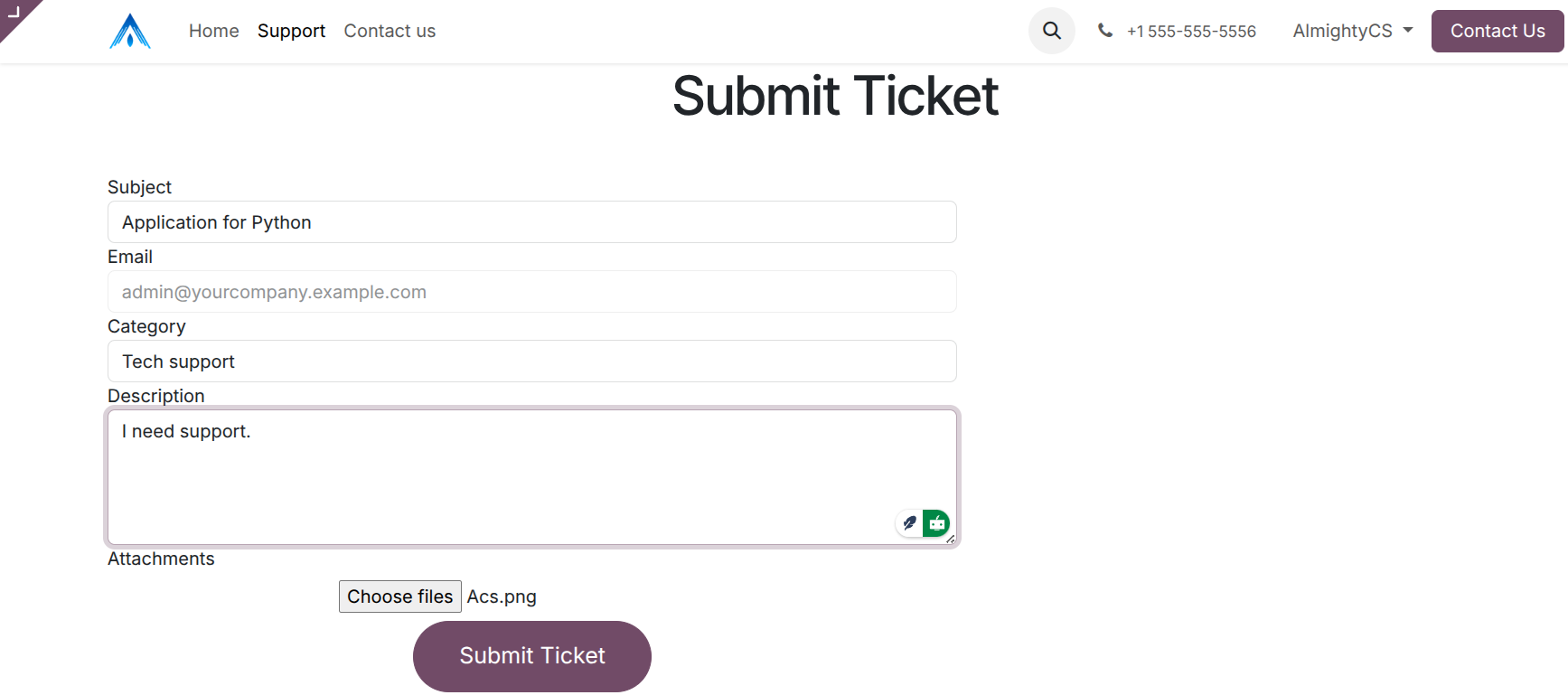The image size is (1568, 695).
Task: Open the search magnifier icon
Action: 1051,31
